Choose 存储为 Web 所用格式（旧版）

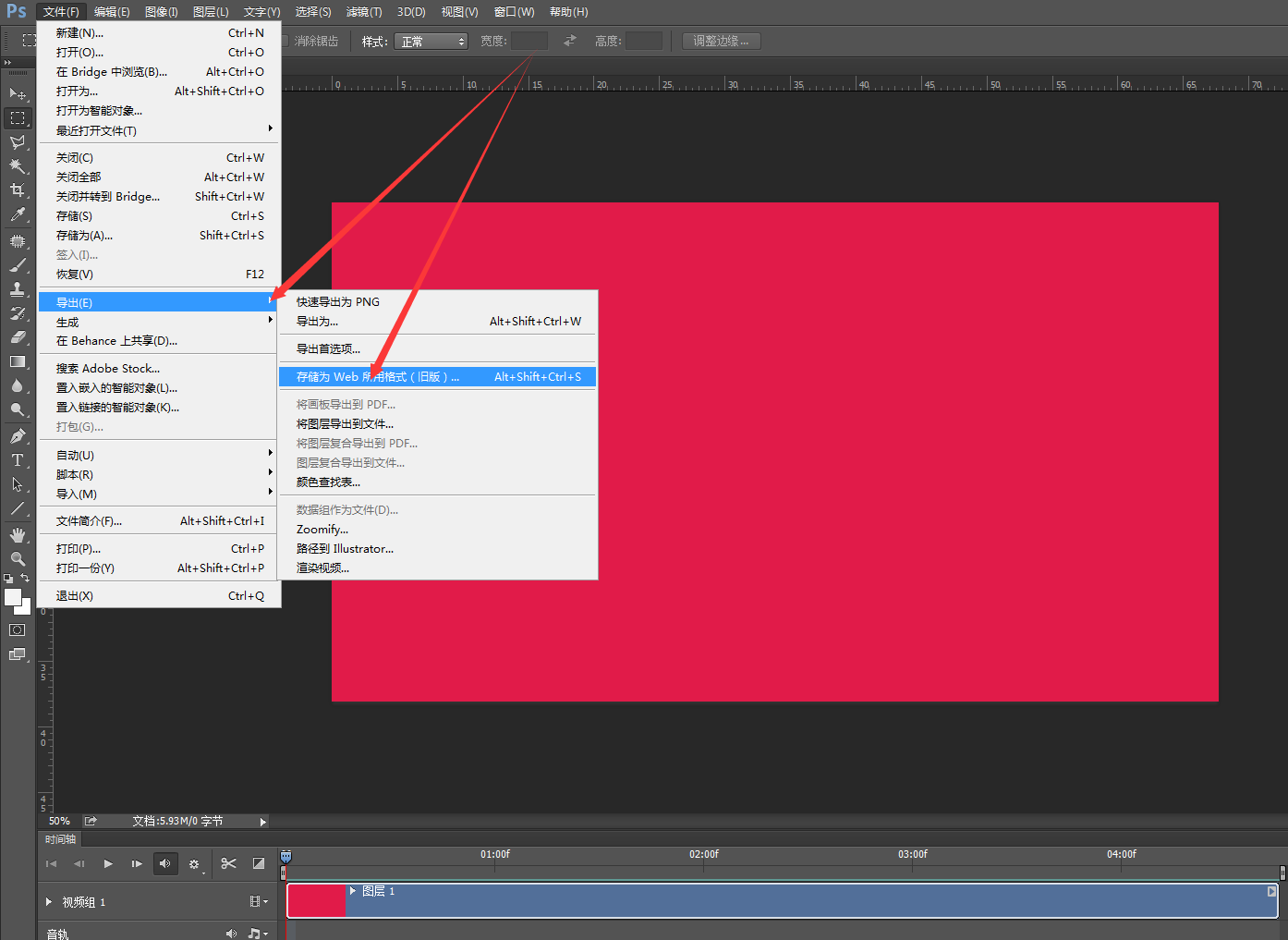[438, 377]
